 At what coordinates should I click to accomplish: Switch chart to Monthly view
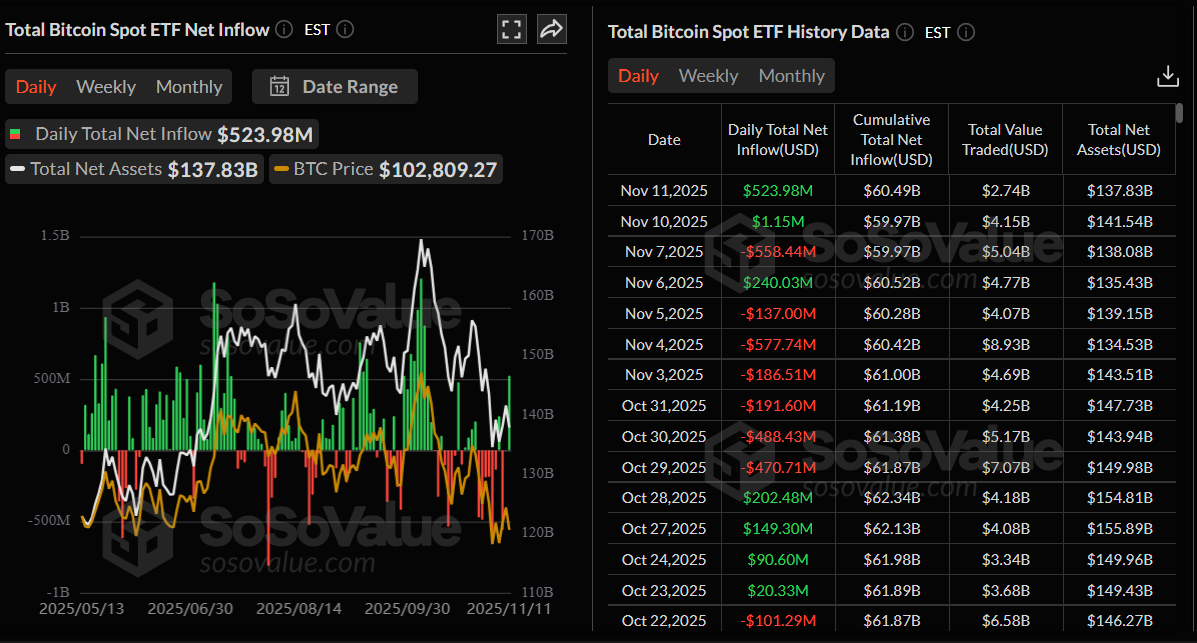tap(189, 87)
